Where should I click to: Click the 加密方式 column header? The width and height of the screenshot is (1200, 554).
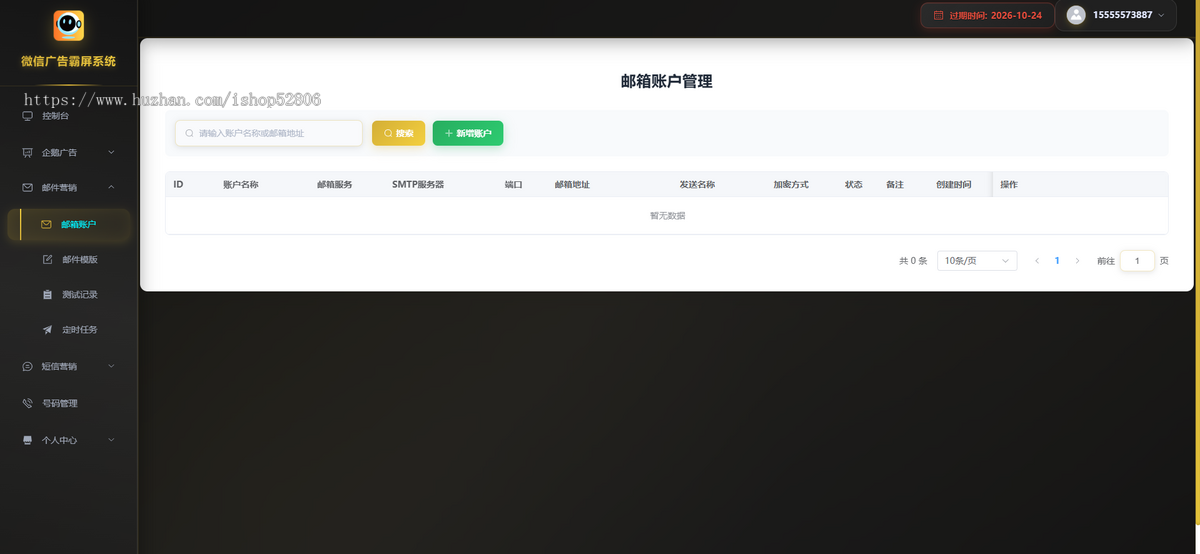tap(791, 185)
